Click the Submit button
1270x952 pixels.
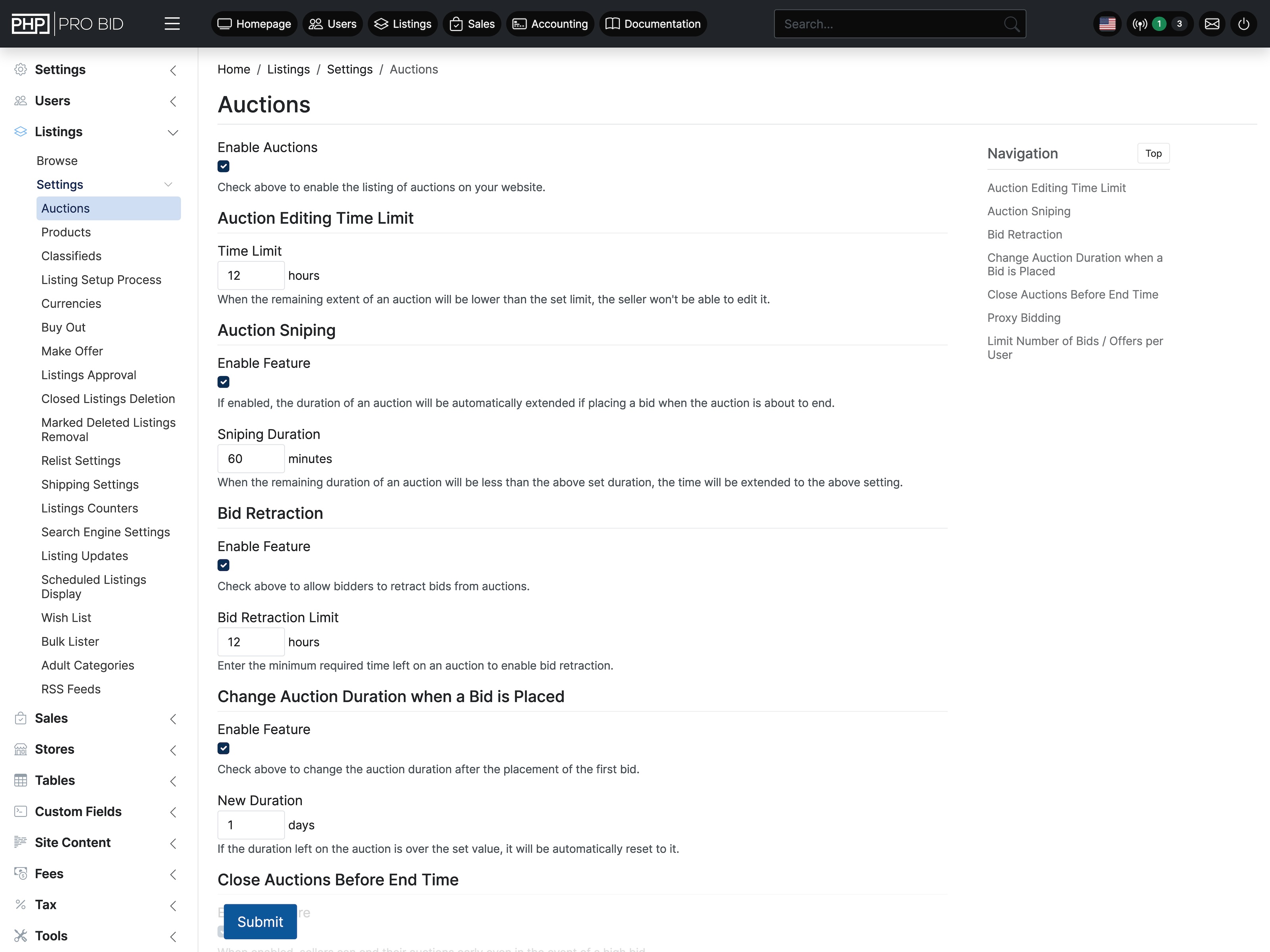point(260,921)
